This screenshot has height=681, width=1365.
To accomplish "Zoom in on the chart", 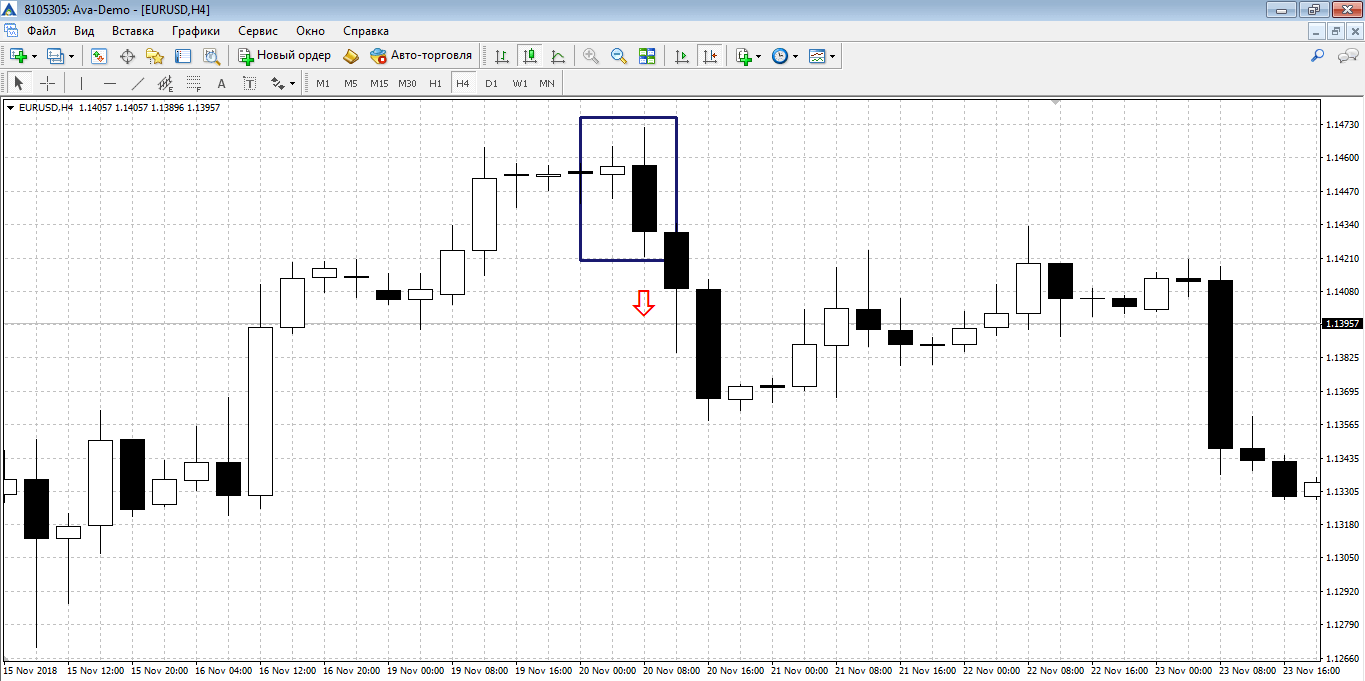I will [591, 56].
